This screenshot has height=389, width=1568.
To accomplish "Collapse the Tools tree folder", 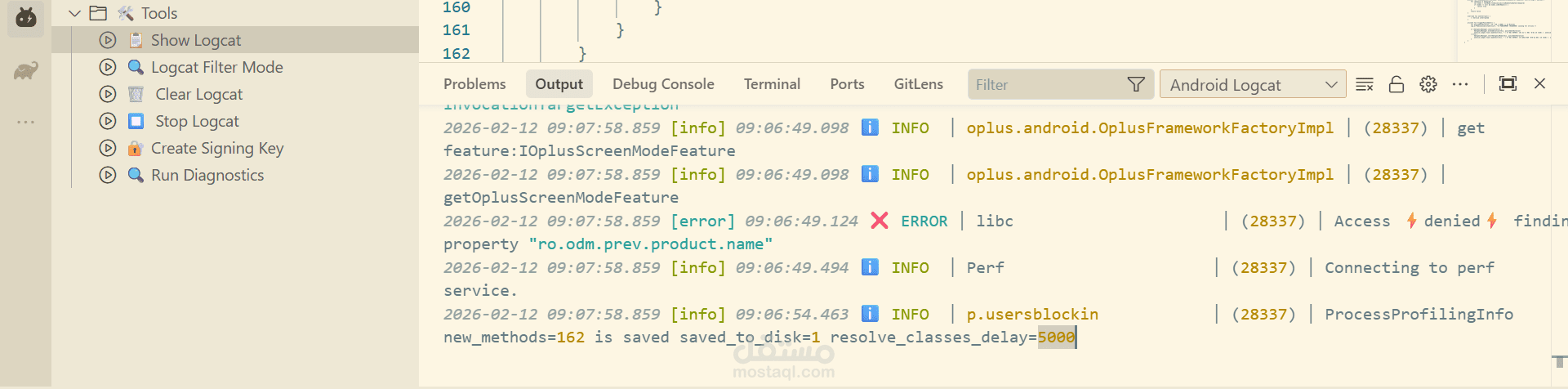I will click(75, 13).
